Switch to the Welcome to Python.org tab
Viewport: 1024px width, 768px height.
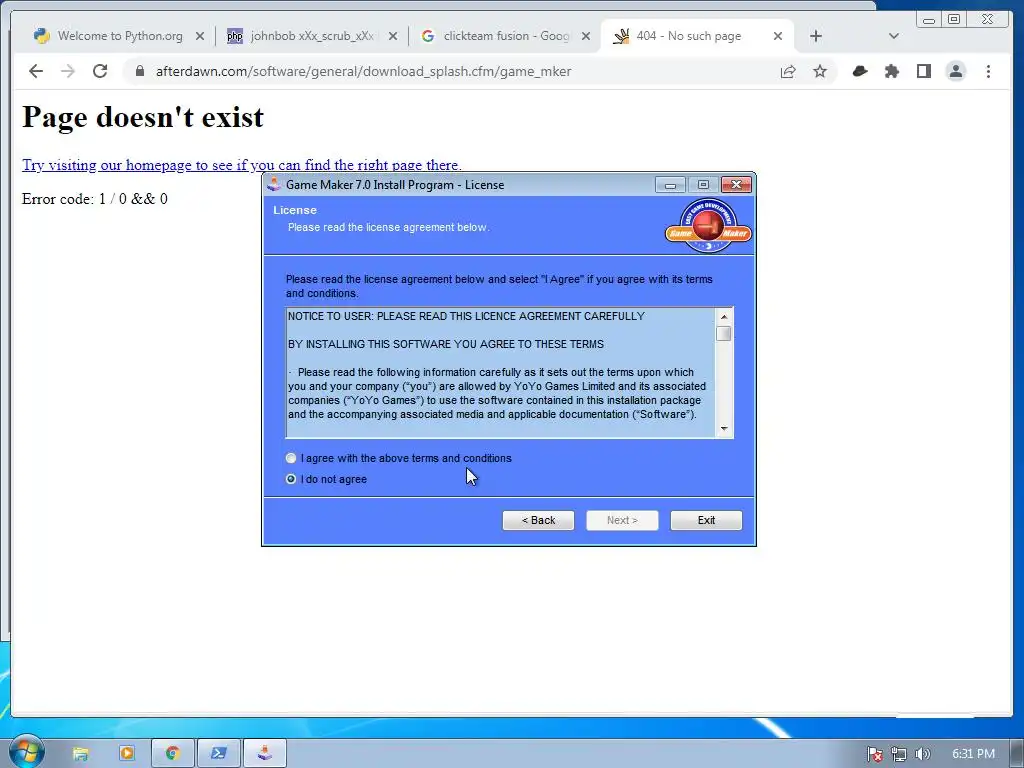click(120, 36)
